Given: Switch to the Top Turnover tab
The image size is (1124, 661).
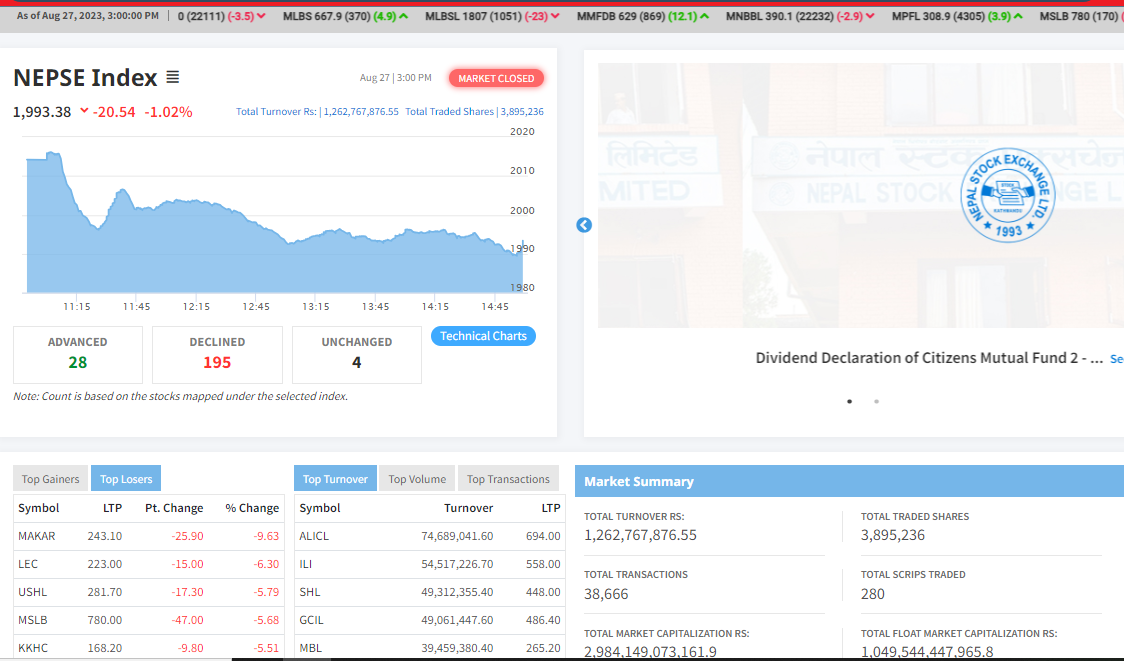Looking at the screenshot, I should (x=335, y=479).
